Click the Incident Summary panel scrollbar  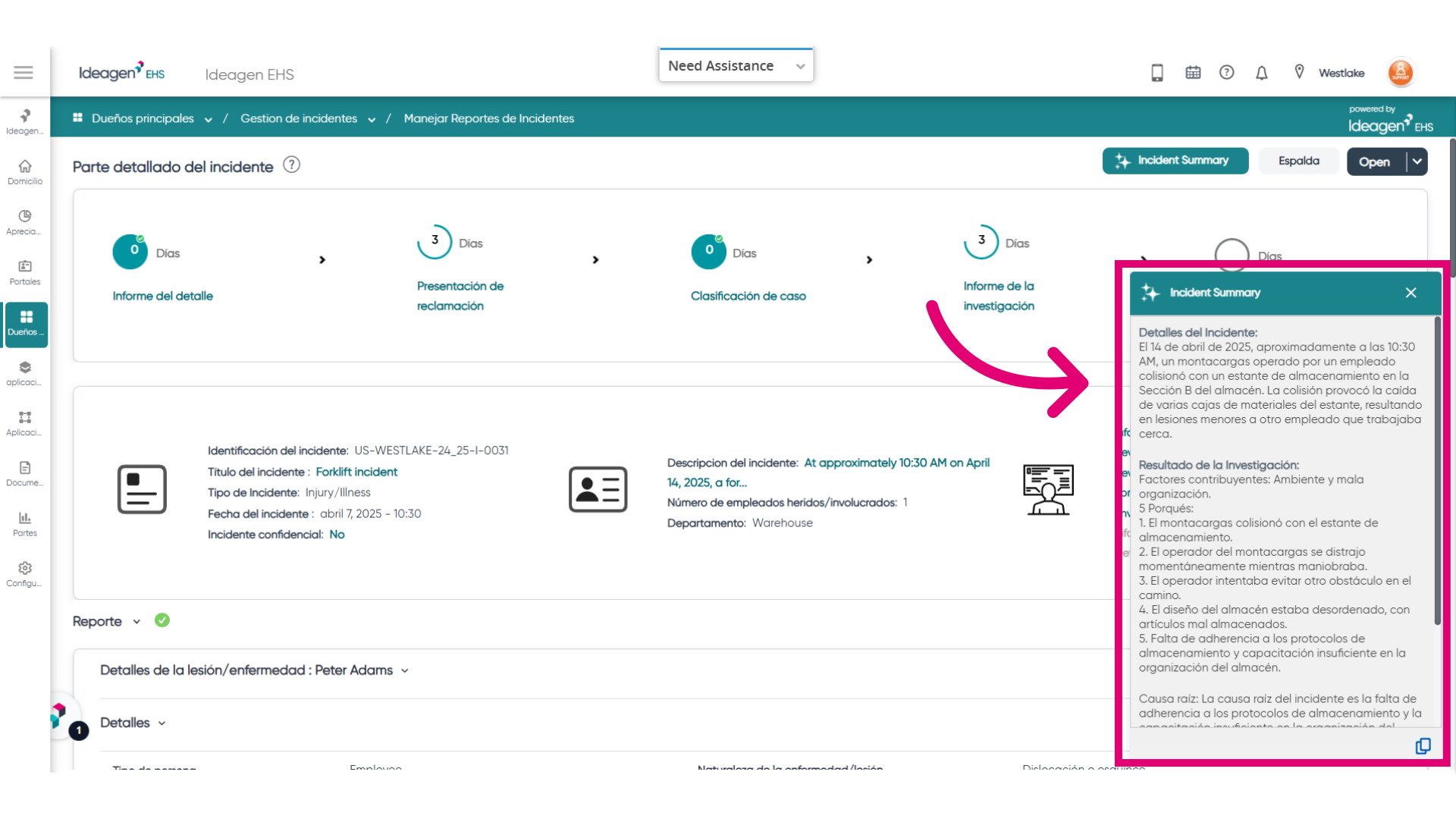[1437, 470]
